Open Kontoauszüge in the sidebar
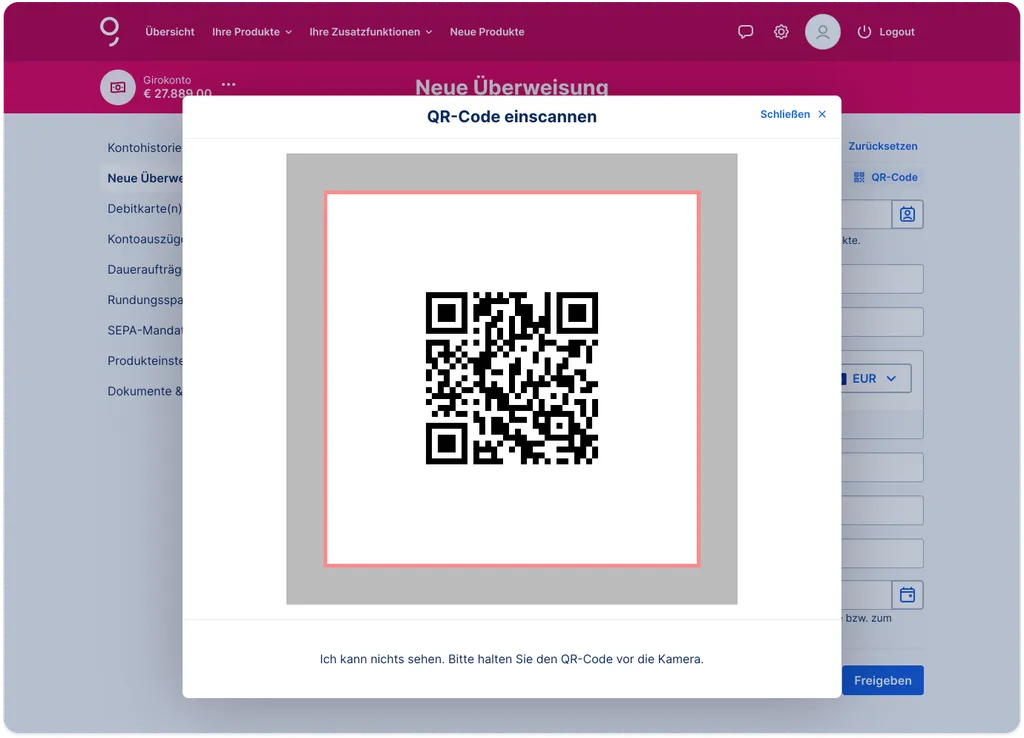Image resolution: width=1024 pixels, height=738 pixels. click(x=145, y=240)
